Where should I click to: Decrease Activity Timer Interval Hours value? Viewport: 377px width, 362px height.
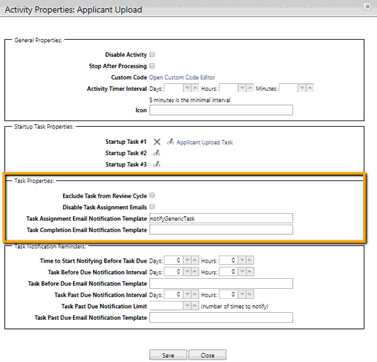[x=242, y=88]
